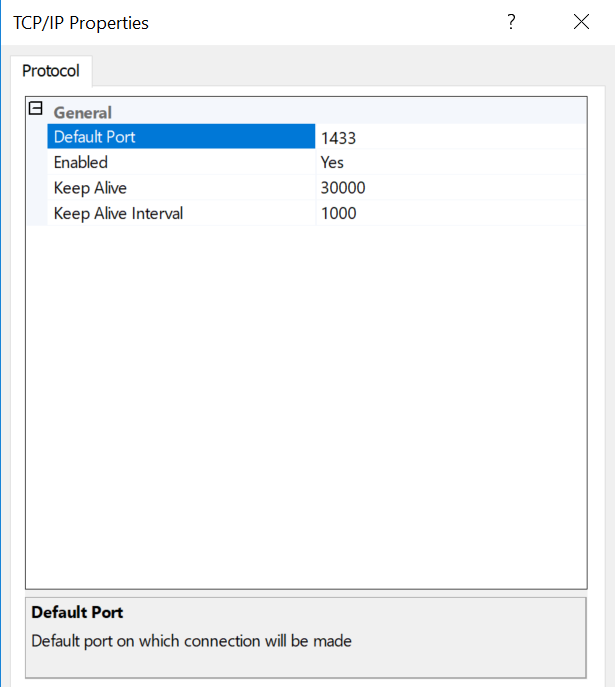Select the General category header
This screenshot has width=615, height=687.
(83, 113)
